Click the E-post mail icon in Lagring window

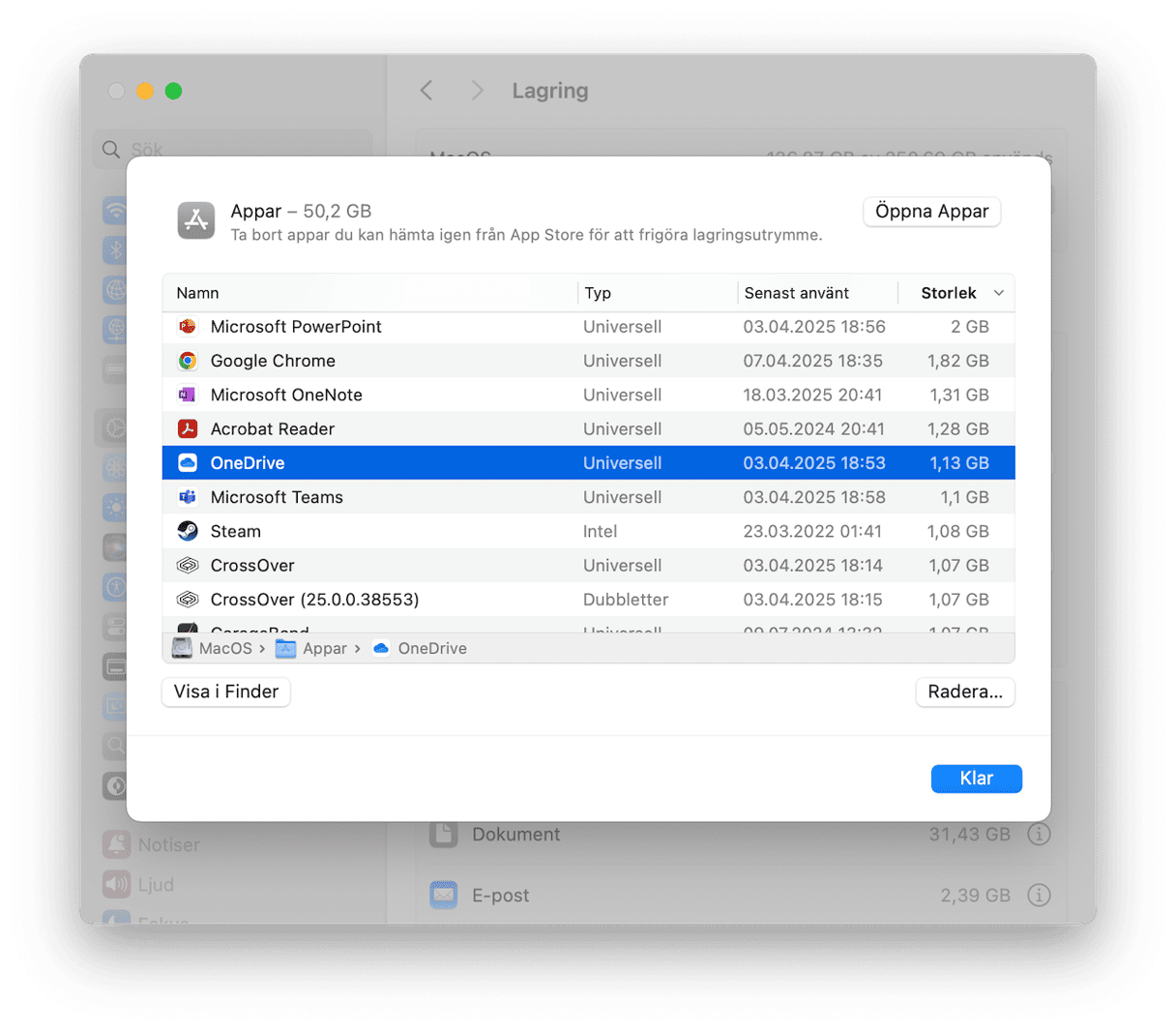pos(444,896)
